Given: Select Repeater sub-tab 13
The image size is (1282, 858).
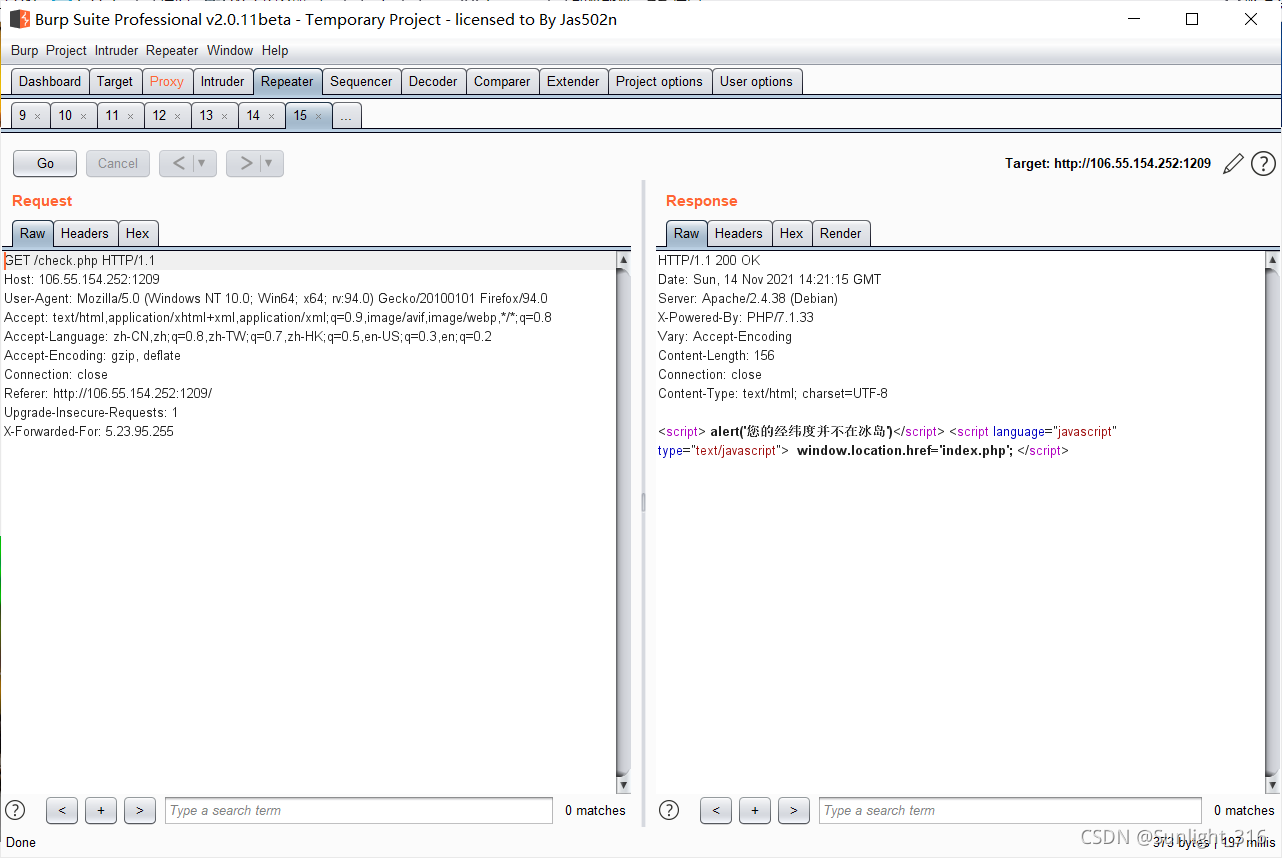Looking at the screenshot, I should (x=206, y=115).
